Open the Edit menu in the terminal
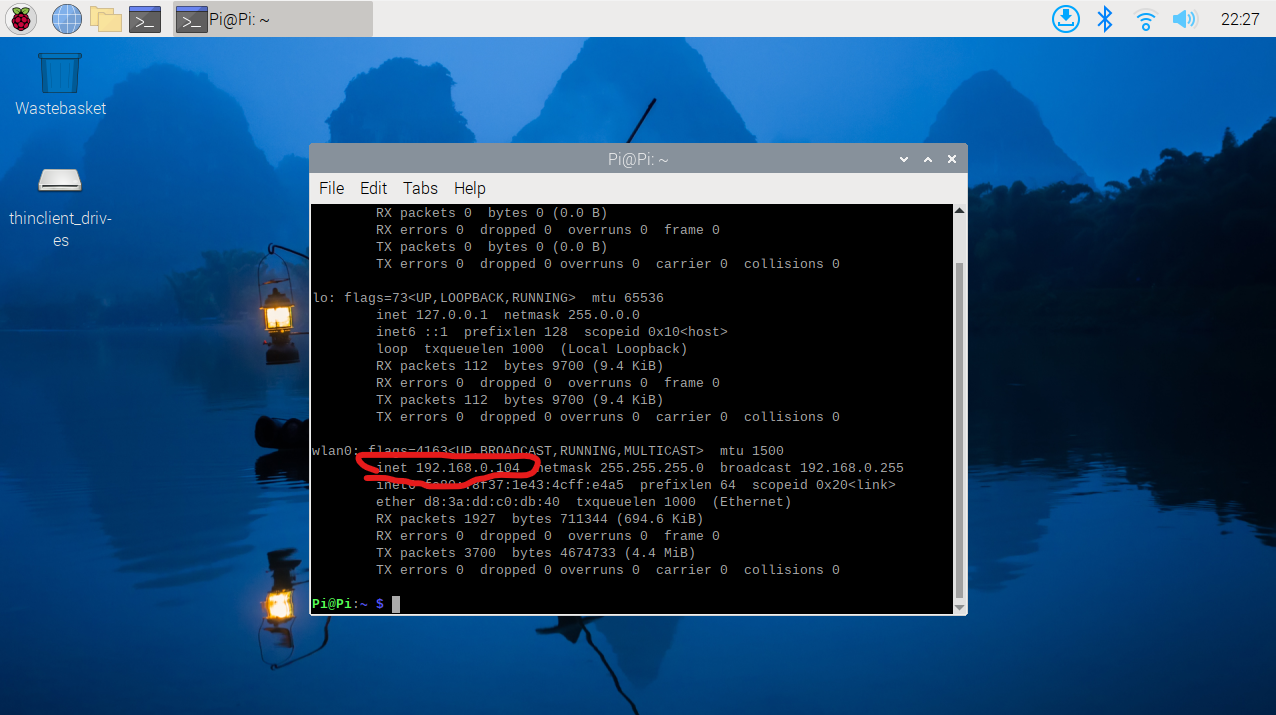This screenshot has width=1276, height=715. (373, 188)
